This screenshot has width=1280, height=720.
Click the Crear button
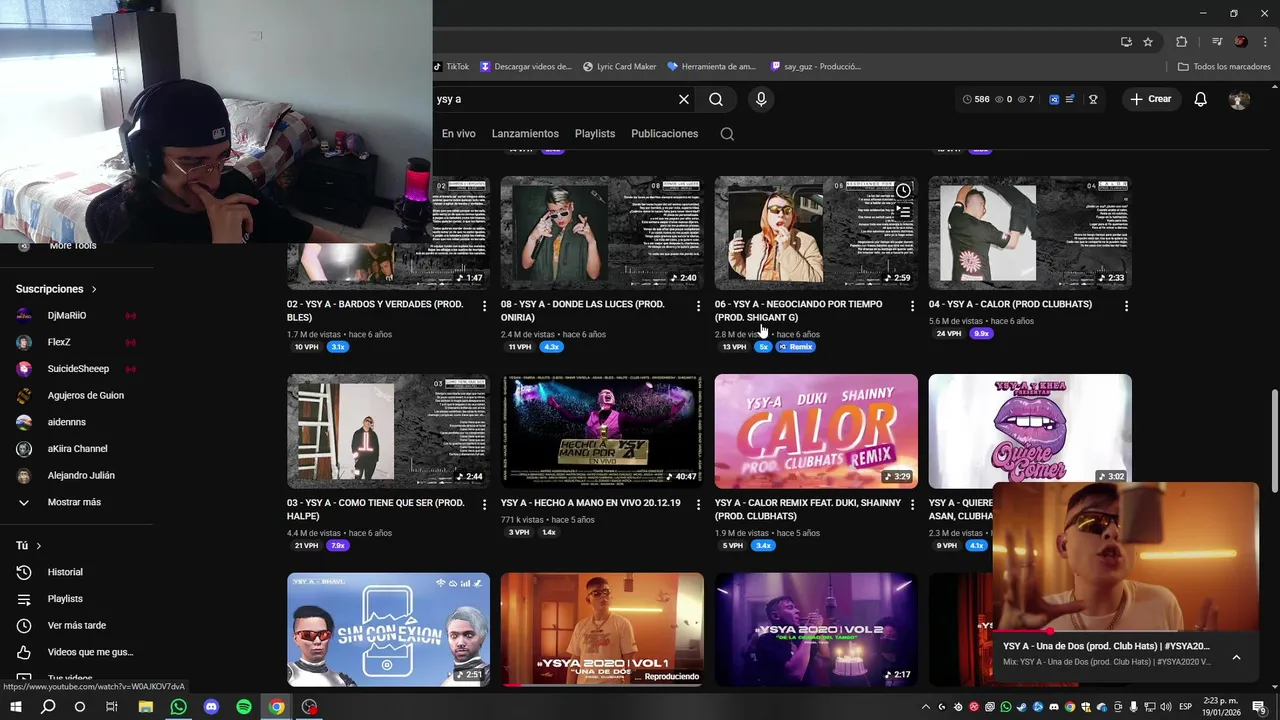pos(1151,99)
